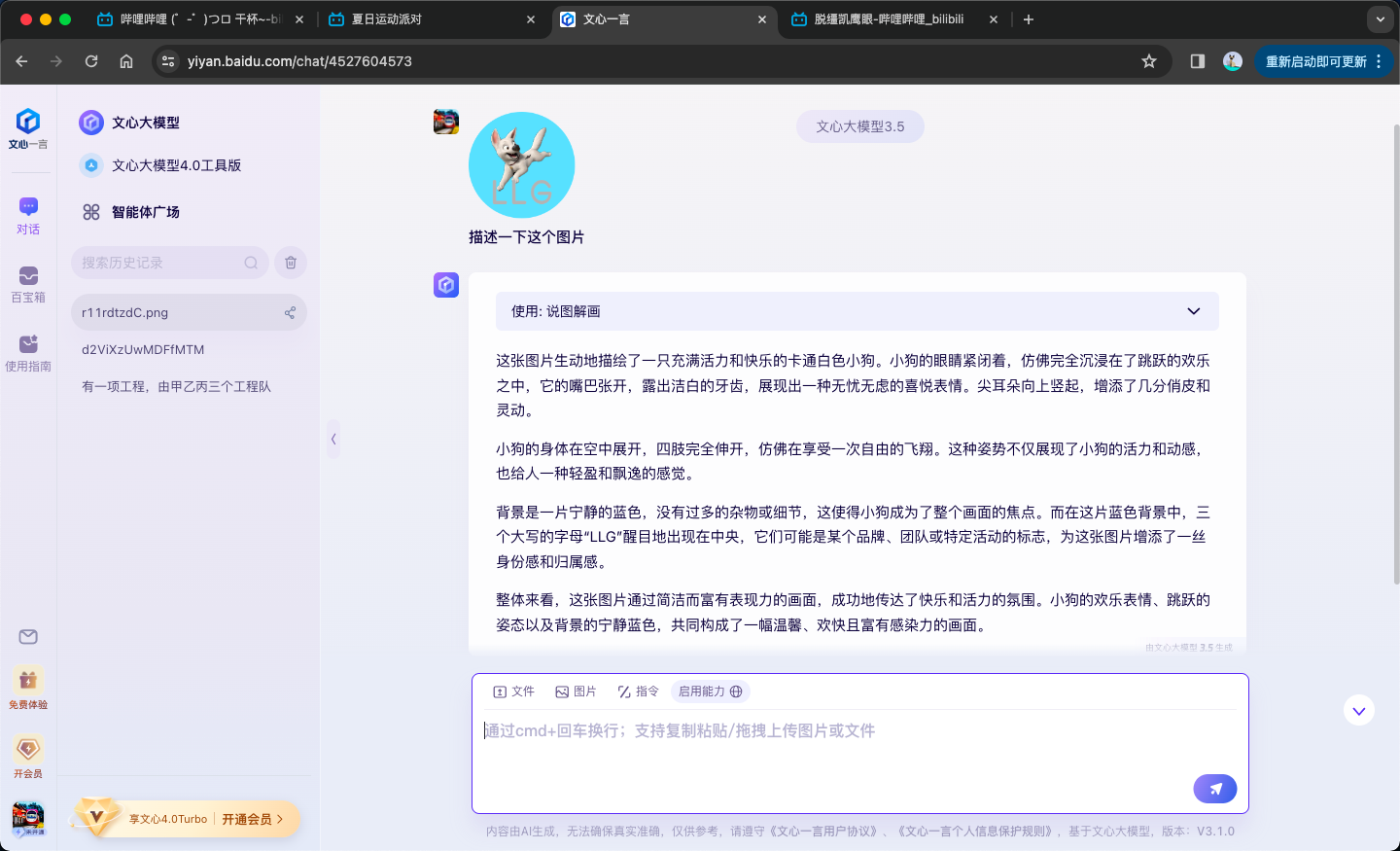This screenshot has height=851, width=1400.
Task: Open the uploaded white dog LLG image
Action: point(522,165)
